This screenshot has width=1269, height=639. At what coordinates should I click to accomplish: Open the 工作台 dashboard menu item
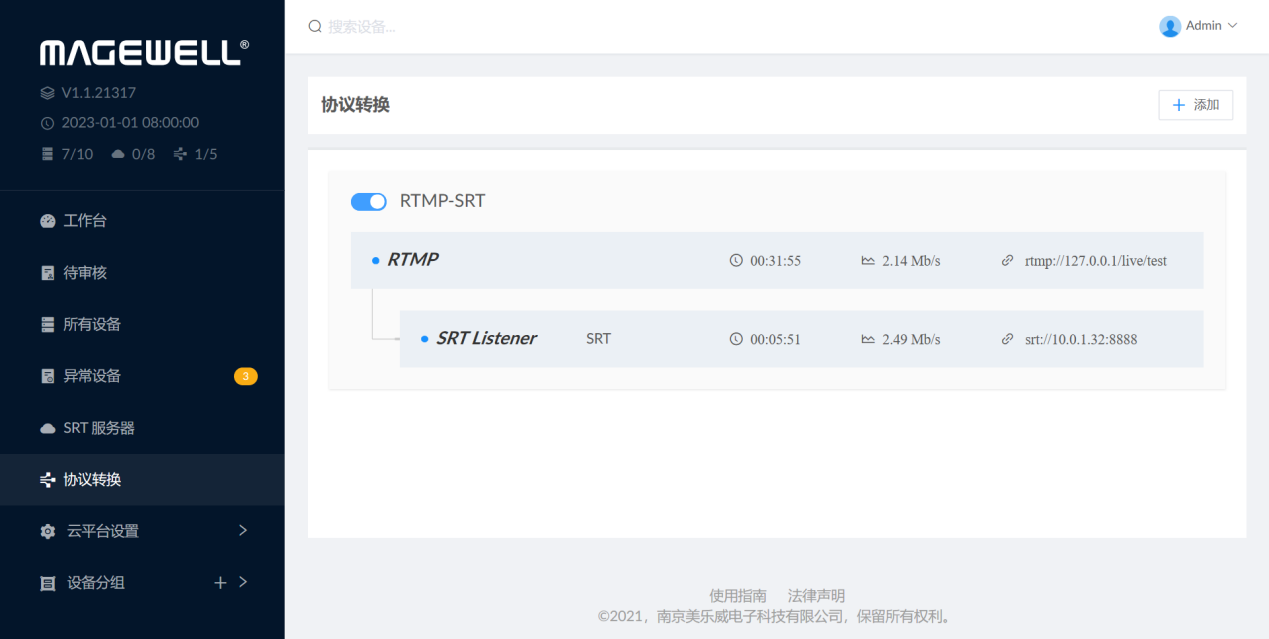point(85,221)
